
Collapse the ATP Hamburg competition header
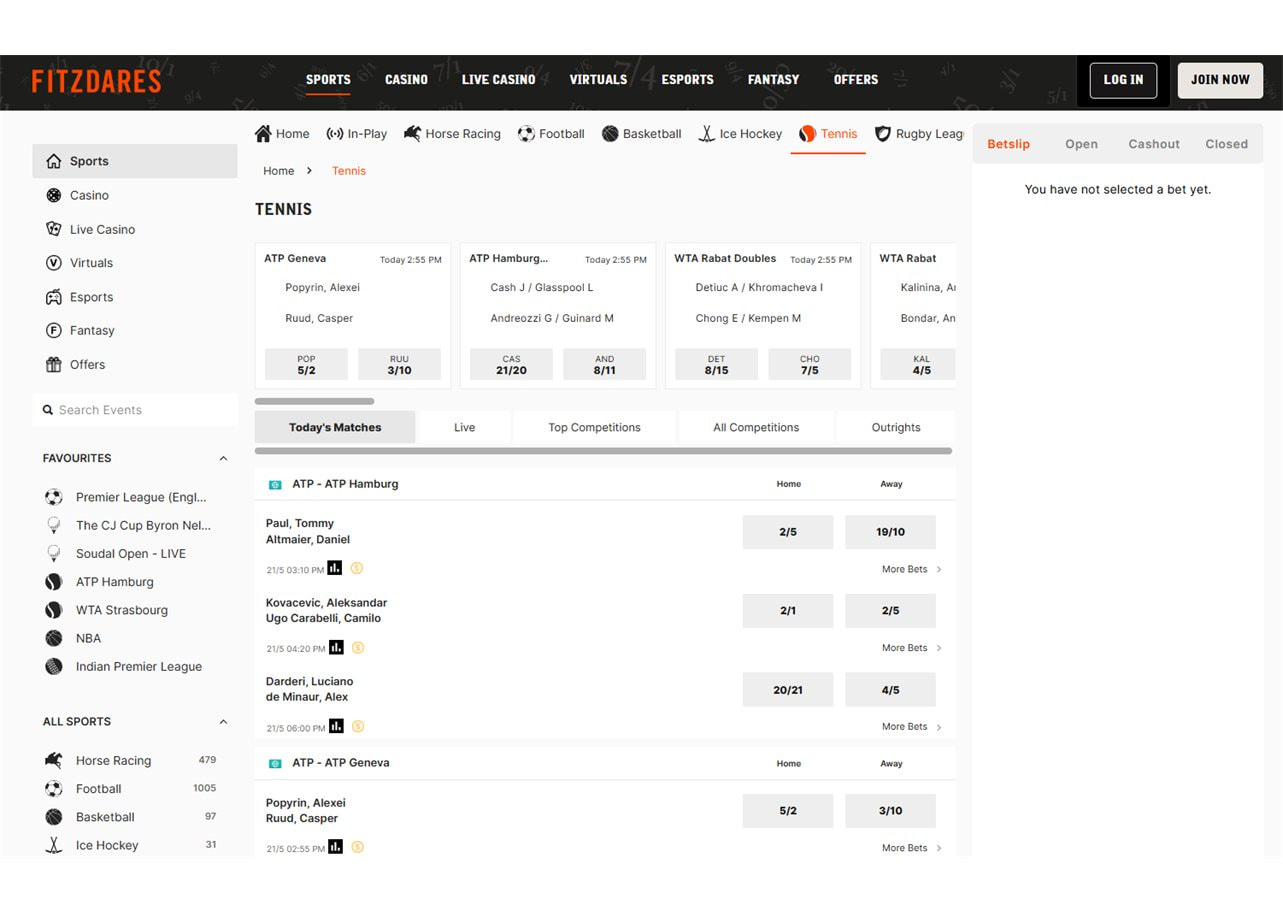pyautogui.click(x=605, y=484)
